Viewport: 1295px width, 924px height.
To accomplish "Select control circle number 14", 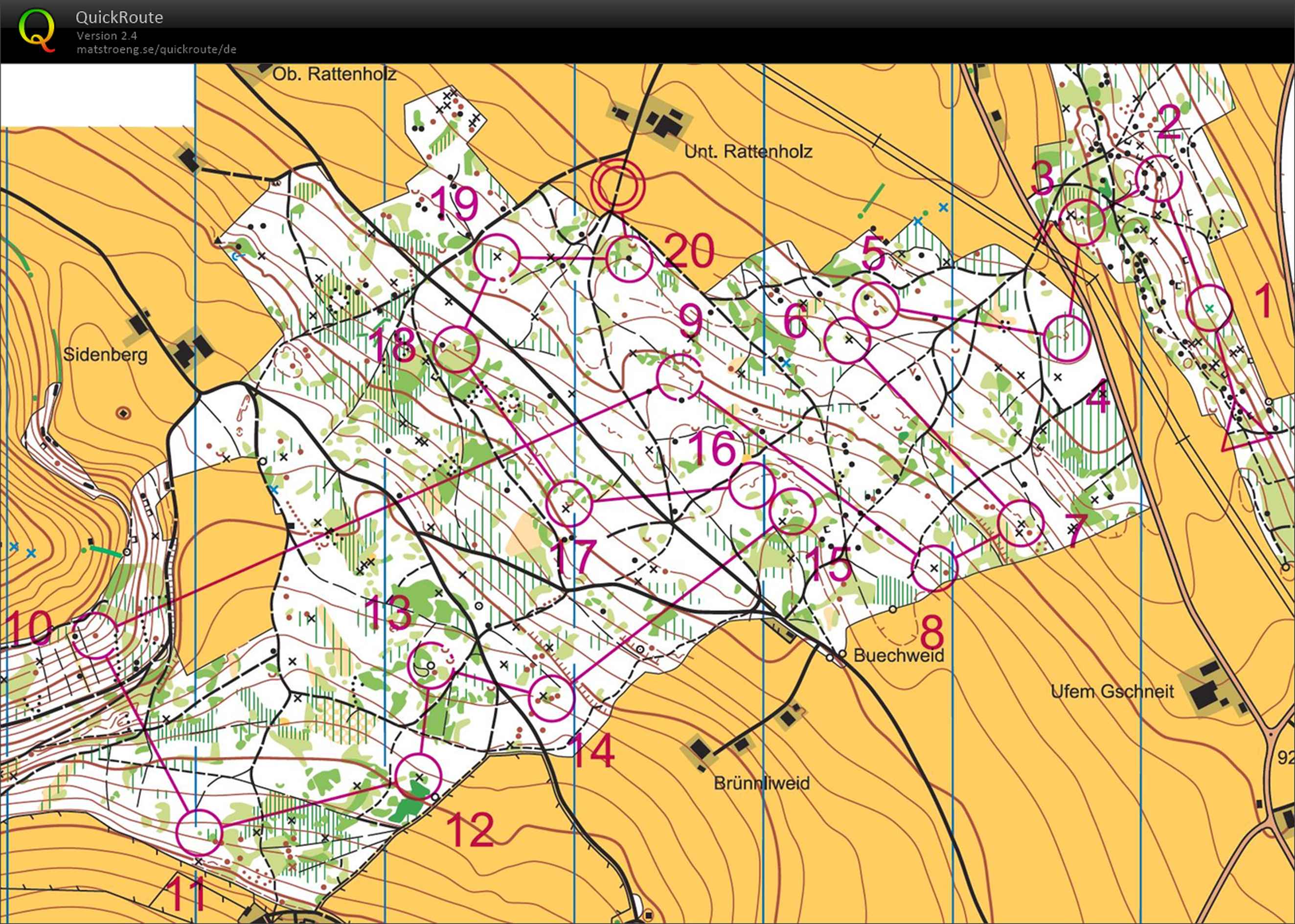I will pos(551,698).
